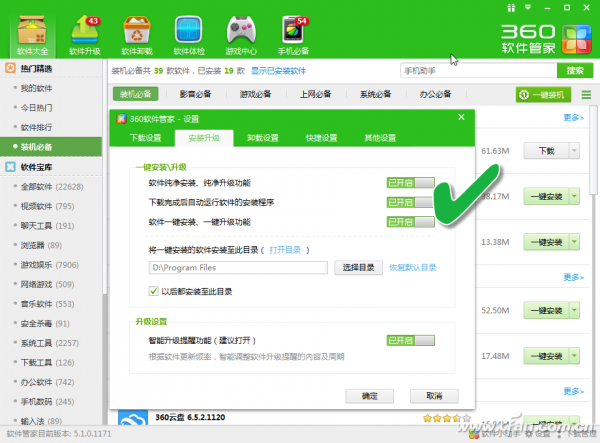
Task: Select 装机必备 category tab
Action: point(135,94)
